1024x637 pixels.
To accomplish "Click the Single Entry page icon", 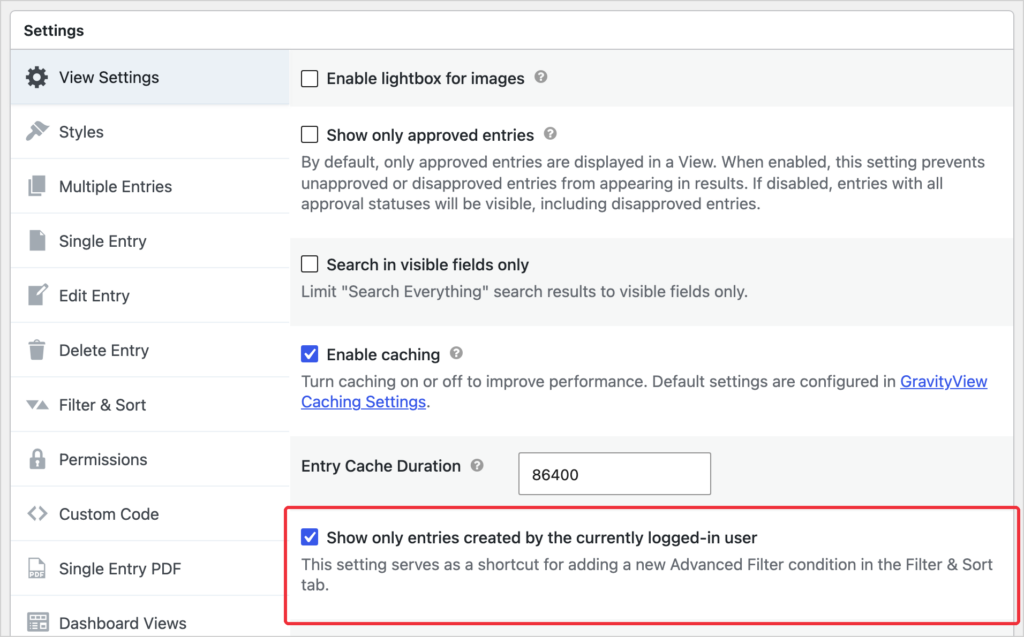I will tap(37, 240).
